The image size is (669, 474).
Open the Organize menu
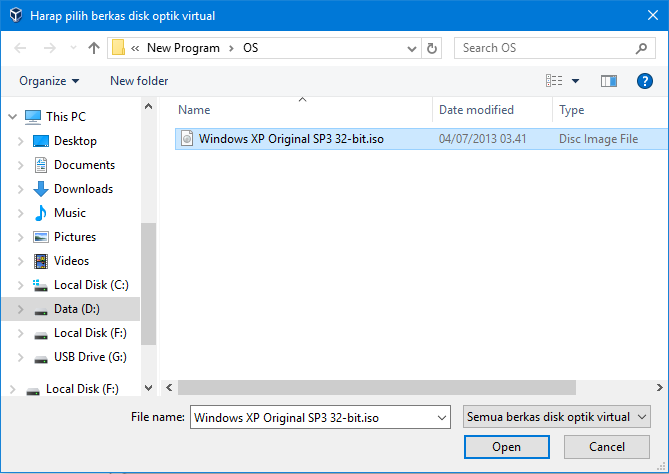(49, 81)
